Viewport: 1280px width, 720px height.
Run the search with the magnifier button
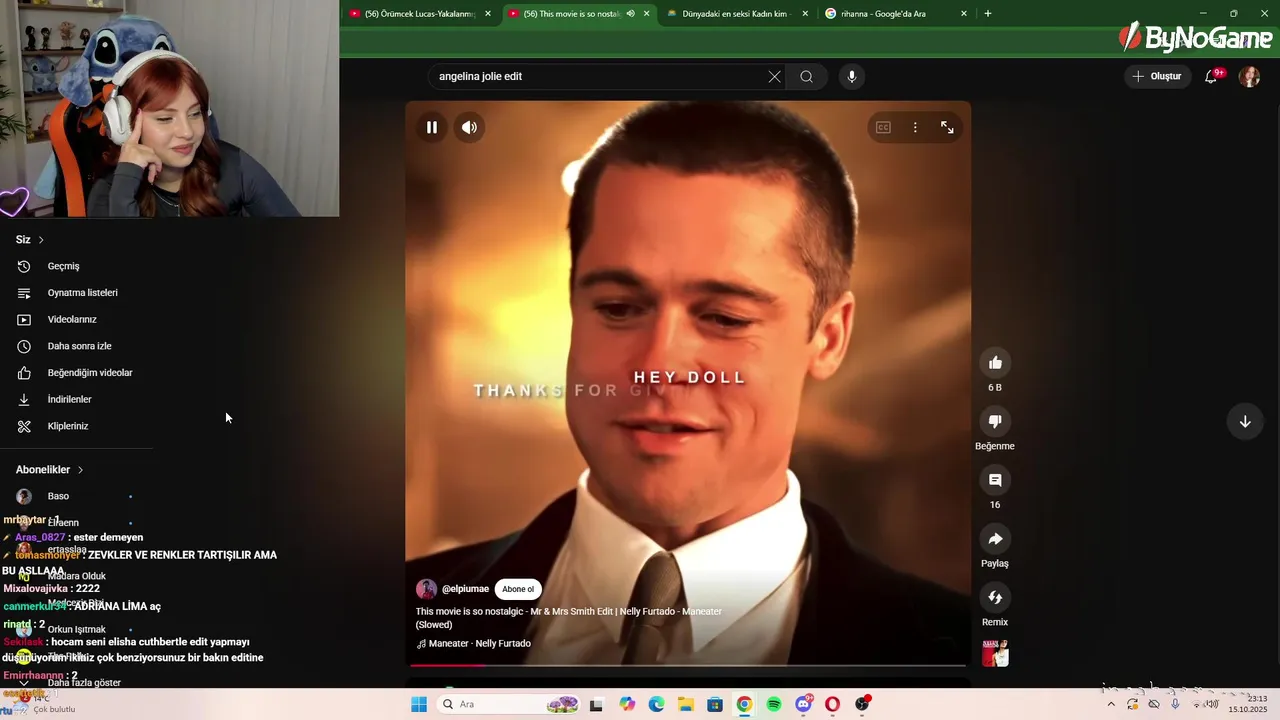(806, 76)
